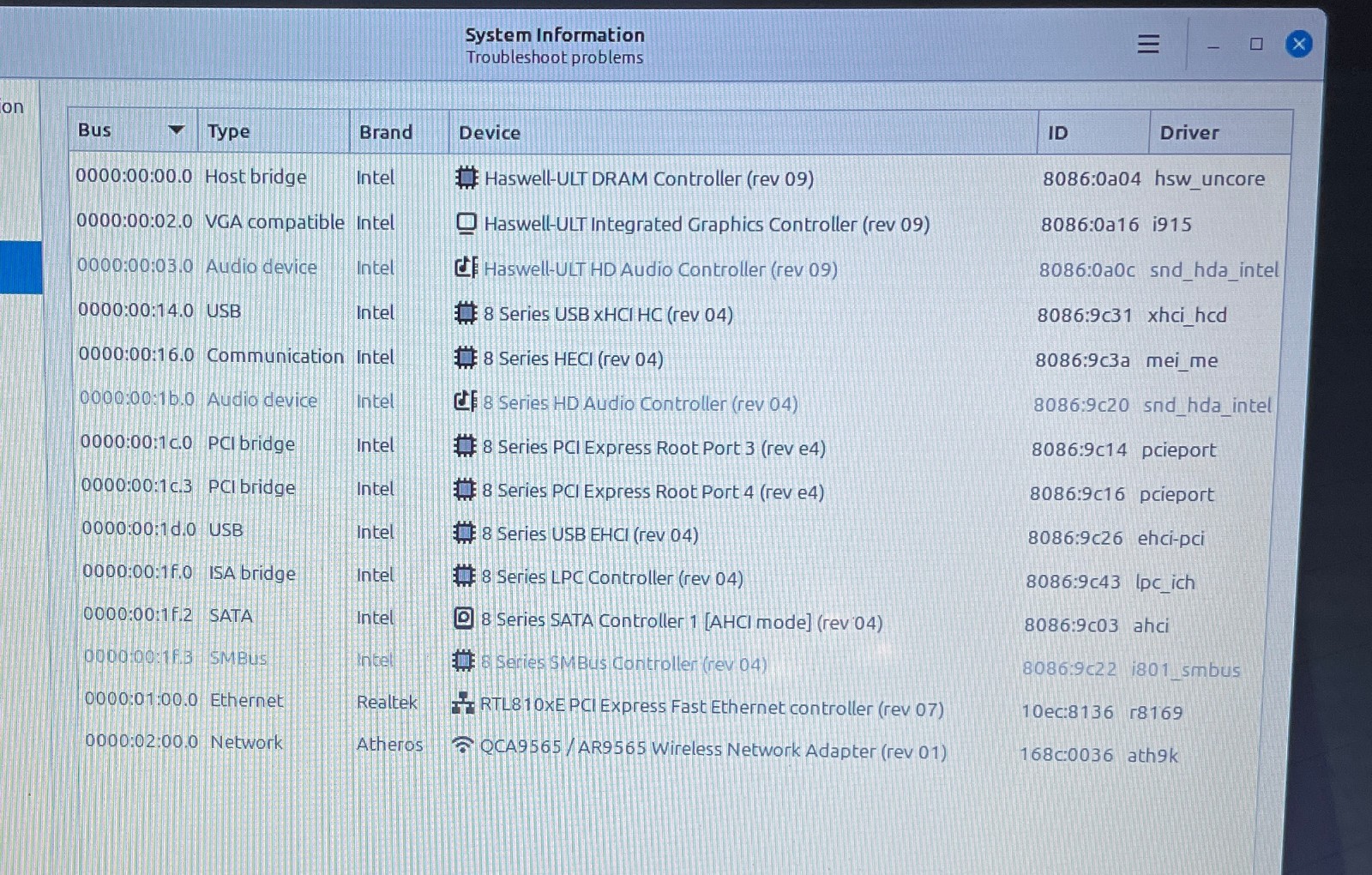Image resolution: width=1372 pixels, height=875 pixels.
Task: Click the disk icon for 8 Series SATA Controller
Action: point(464,619)
